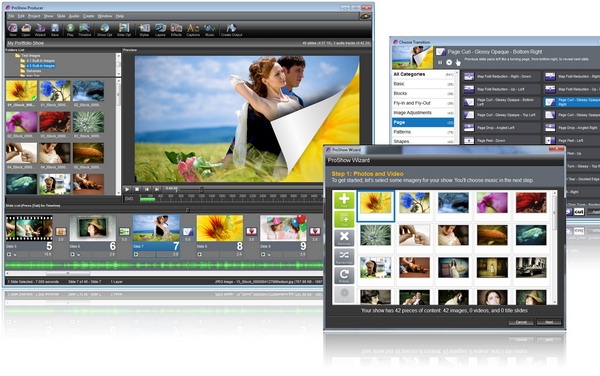The width and height of the screenshot is (600, 376).
Task: Click the green Add plus button in the wizard
Action: pyautogui.click(x=344, y=200)
